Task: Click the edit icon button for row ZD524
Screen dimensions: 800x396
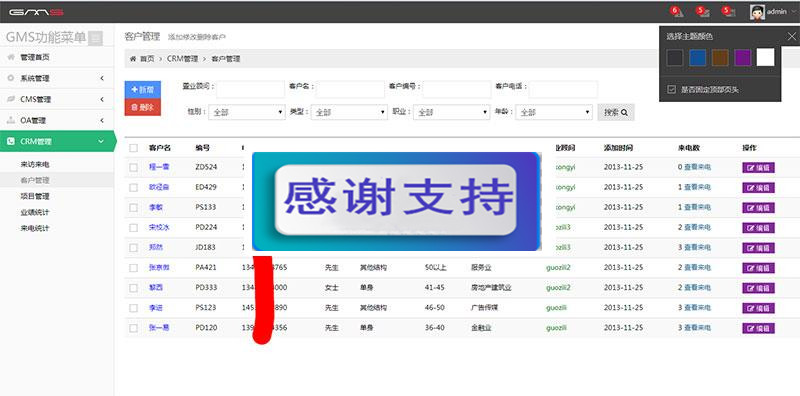Action: 758,167
